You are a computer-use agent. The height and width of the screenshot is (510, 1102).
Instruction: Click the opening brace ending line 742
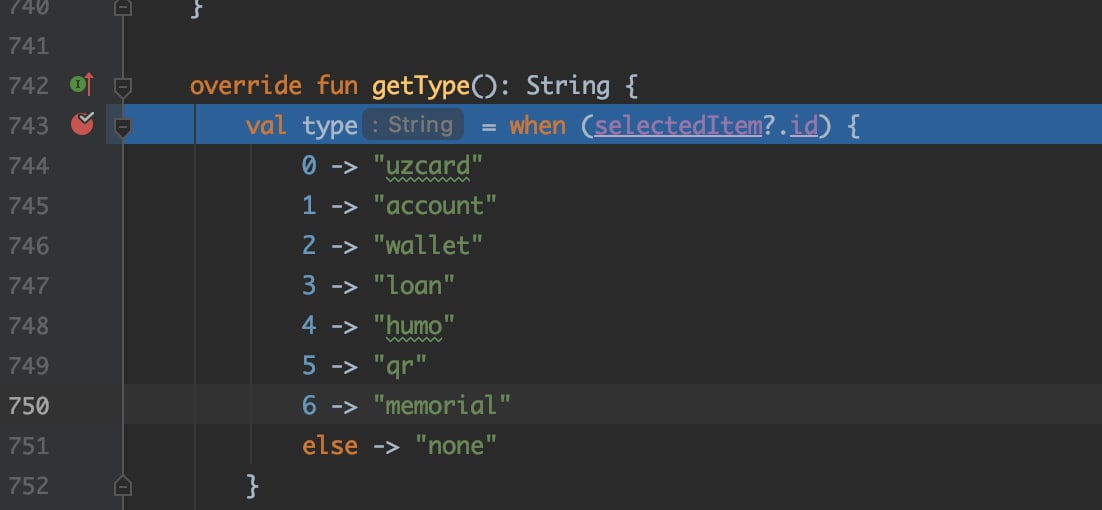coord(630,86)
